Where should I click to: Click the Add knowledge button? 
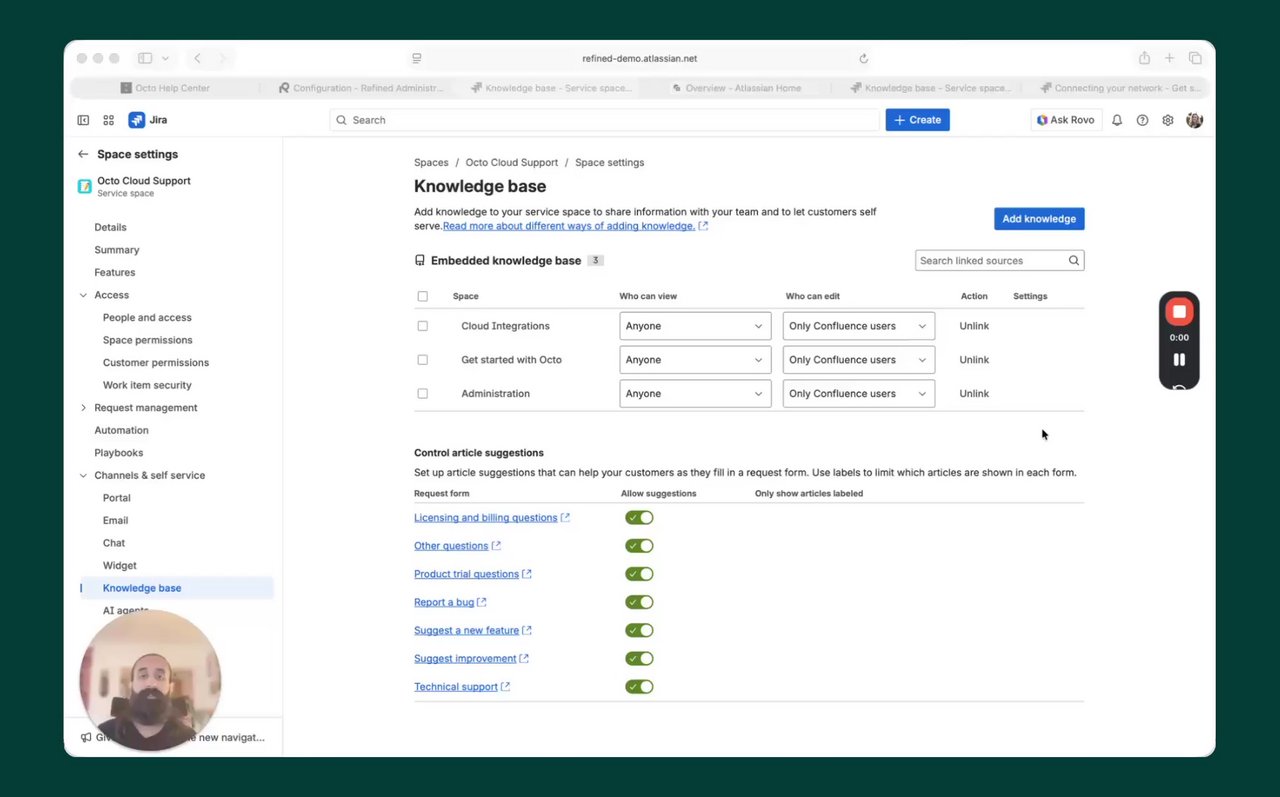(1039, 219)
